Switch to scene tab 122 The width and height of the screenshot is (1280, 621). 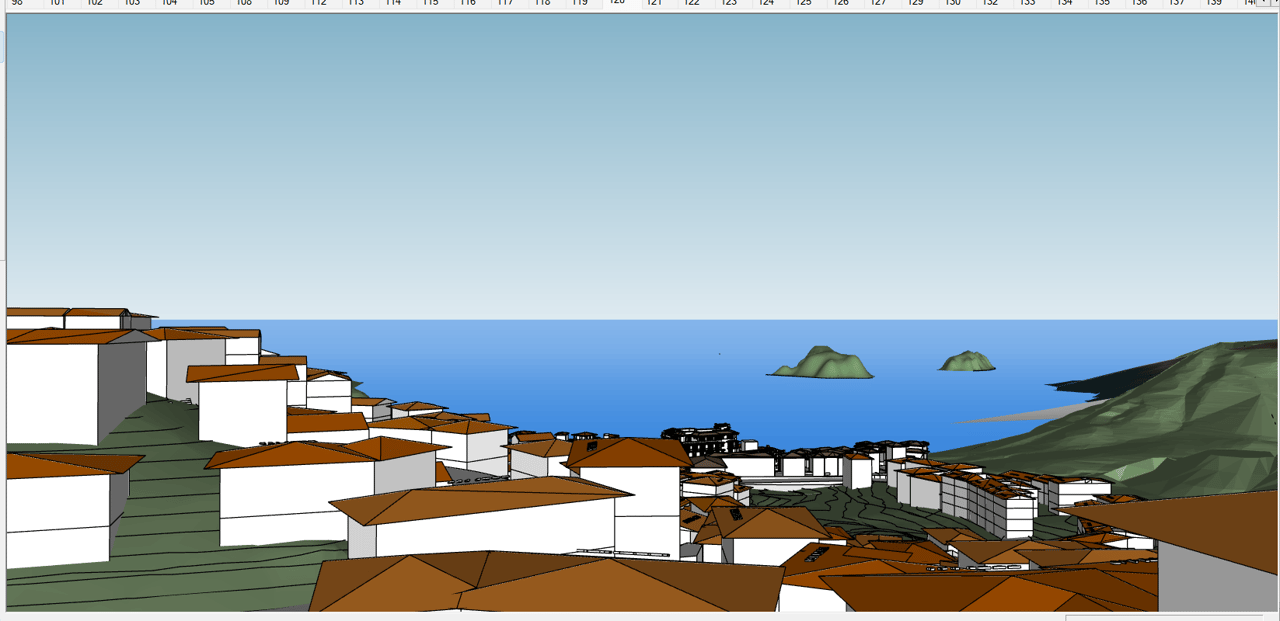(x=692, y=3)
